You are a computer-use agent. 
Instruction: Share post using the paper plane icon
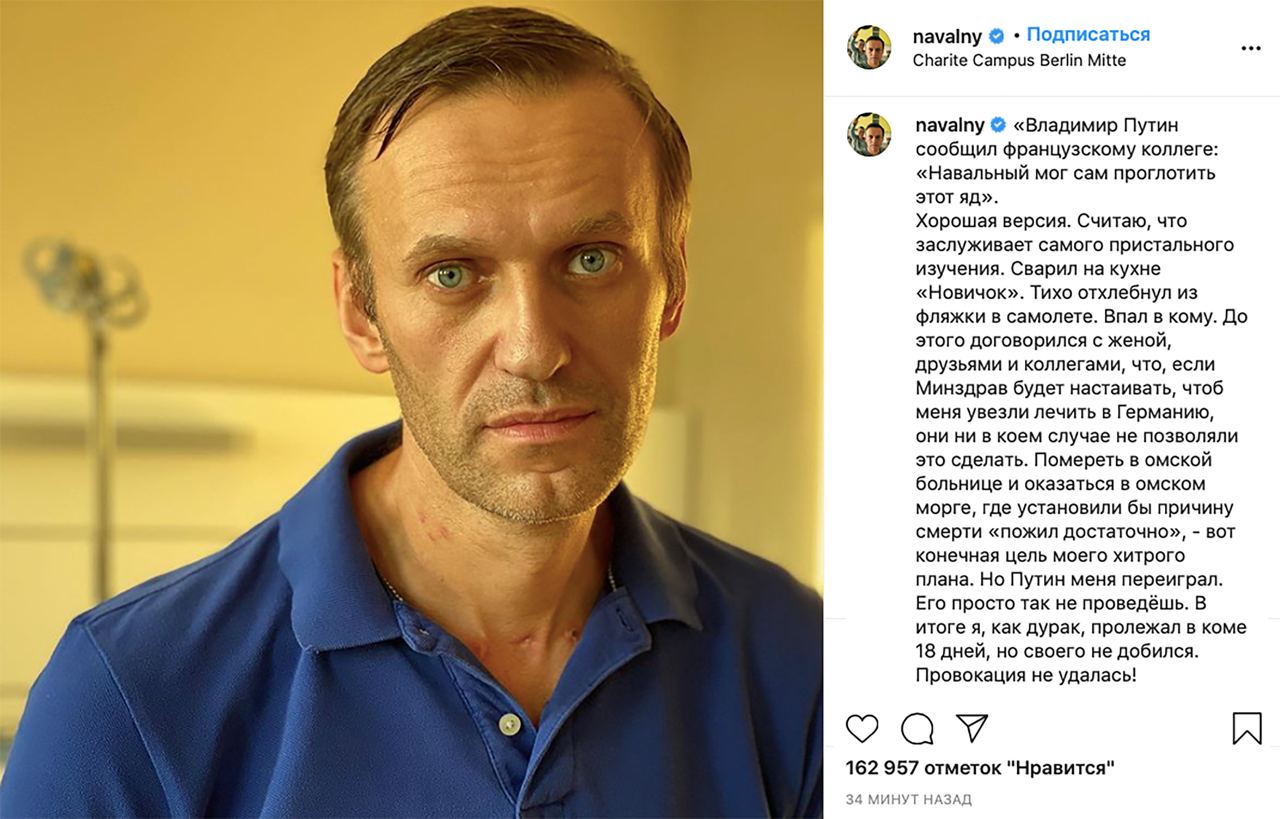point(972,727)
